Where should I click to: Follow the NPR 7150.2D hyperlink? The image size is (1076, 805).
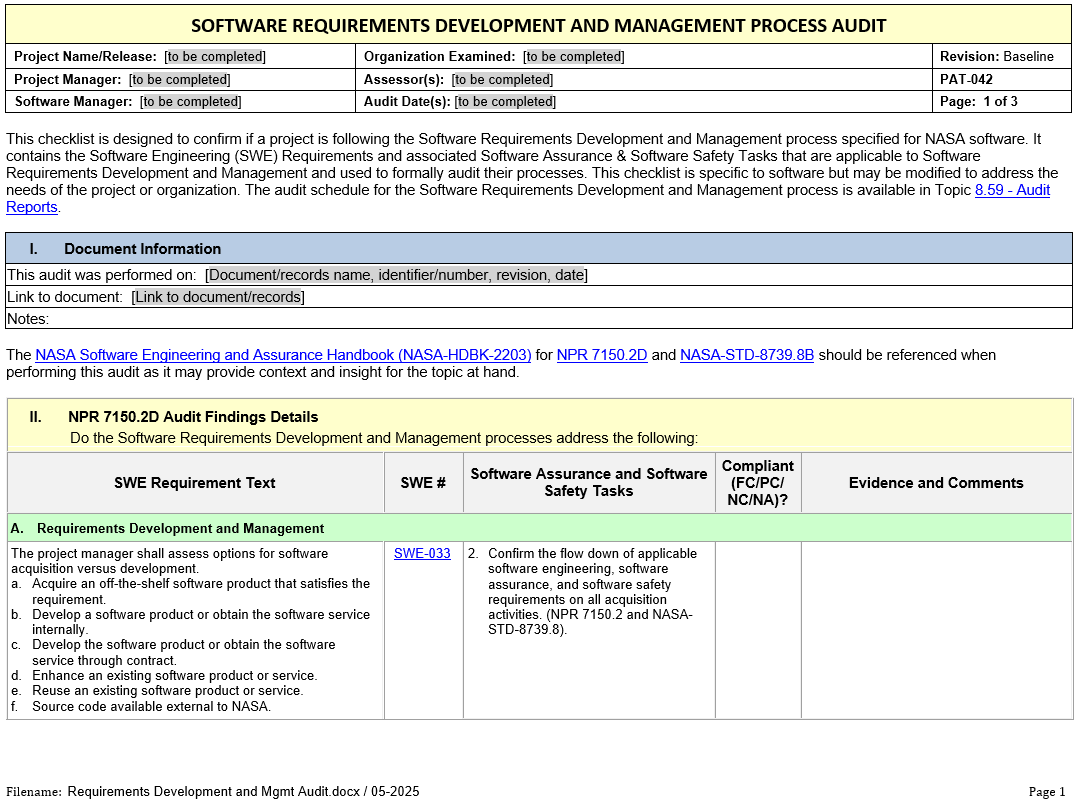pyautogui.click(x=602, y=355)
